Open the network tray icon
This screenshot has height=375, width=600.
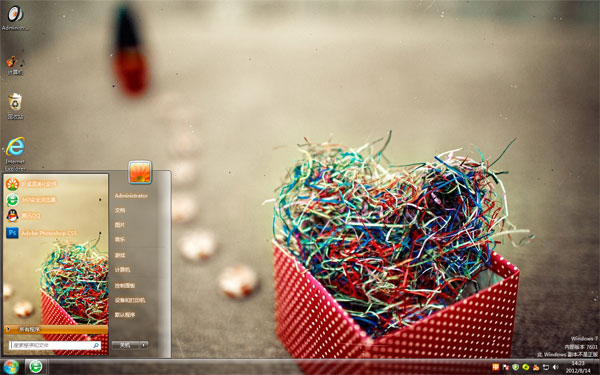coord(546,367)
